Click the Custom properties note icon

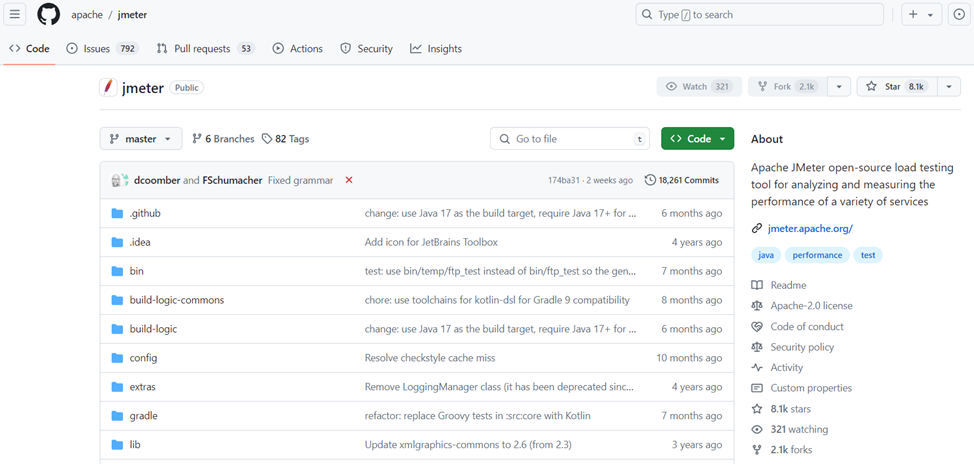point(757,388)
